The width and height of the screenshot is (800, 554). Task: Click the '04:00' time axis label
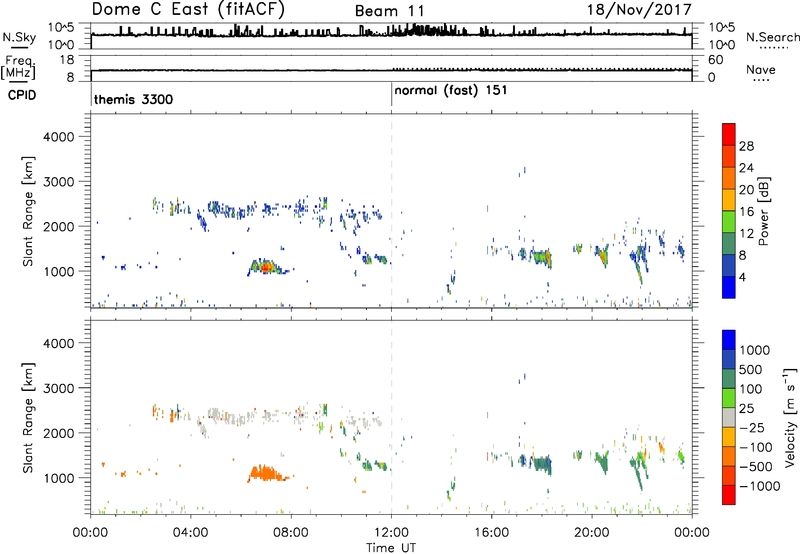[x=190, y=533]
